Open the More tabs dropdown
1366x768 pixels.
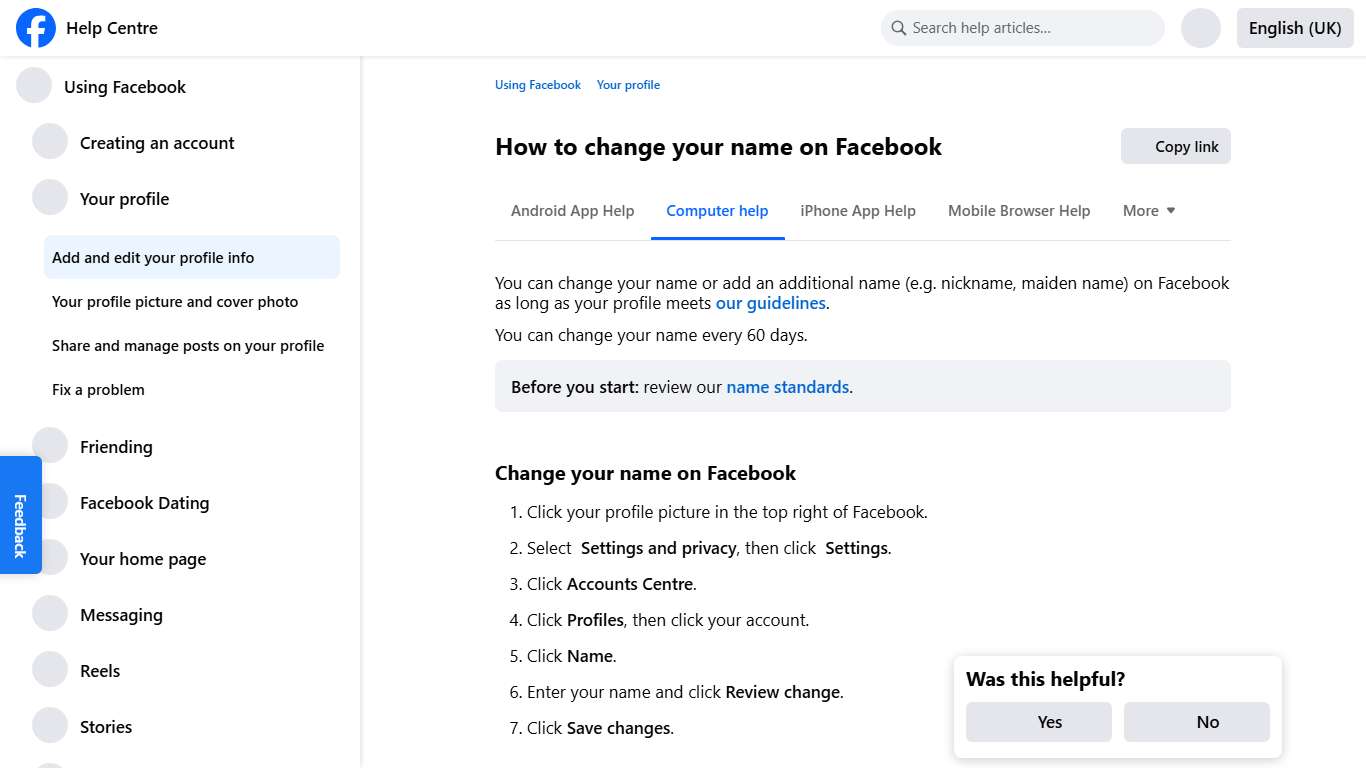click(x=1148, y=210)
